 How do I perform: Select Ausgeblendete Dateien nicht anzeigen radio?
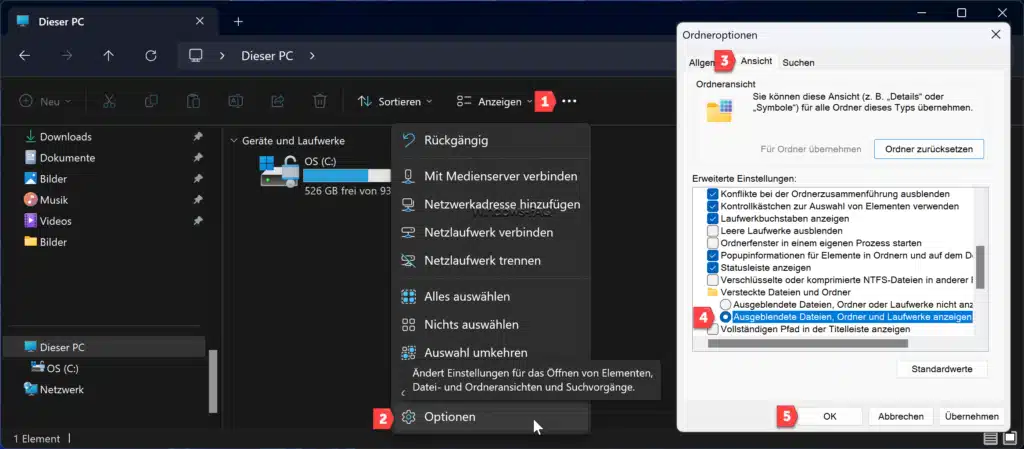(x=725, y=305)
